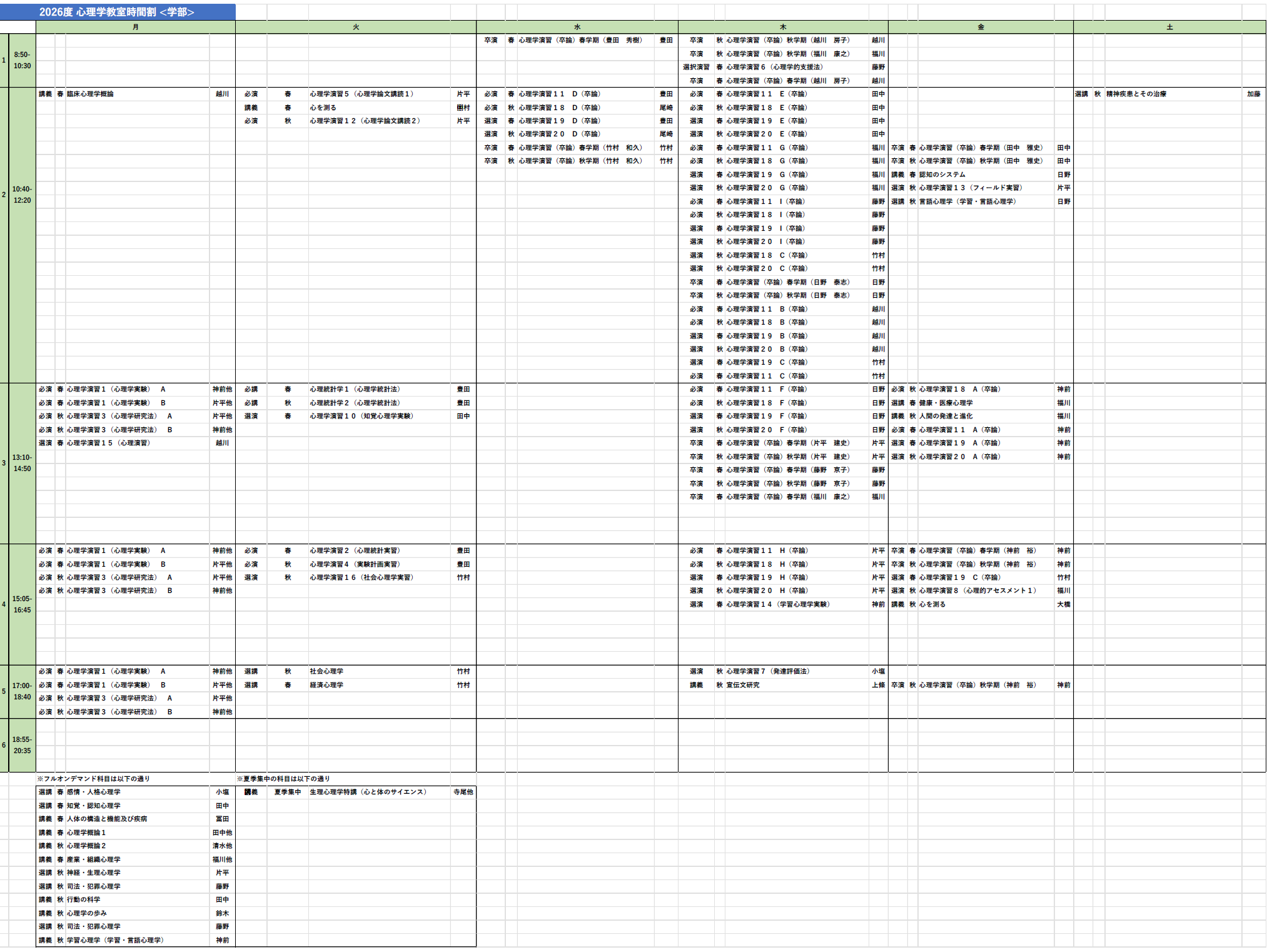This screenshot has height=952, width=1272.
Task: Click the 13:10-14:50 period time cell
Action: pyautogui.click(x=22, y=463)
